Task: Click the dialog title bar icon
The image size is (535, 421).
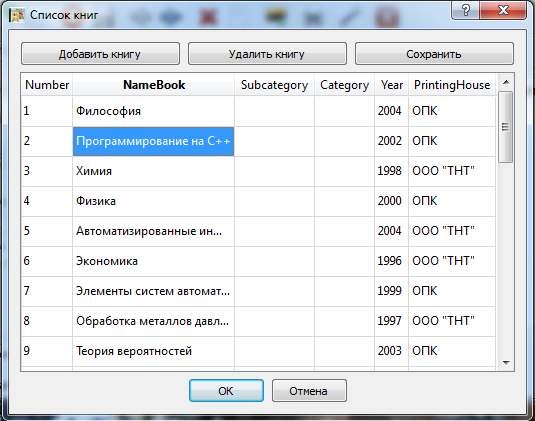Action: 16,15
